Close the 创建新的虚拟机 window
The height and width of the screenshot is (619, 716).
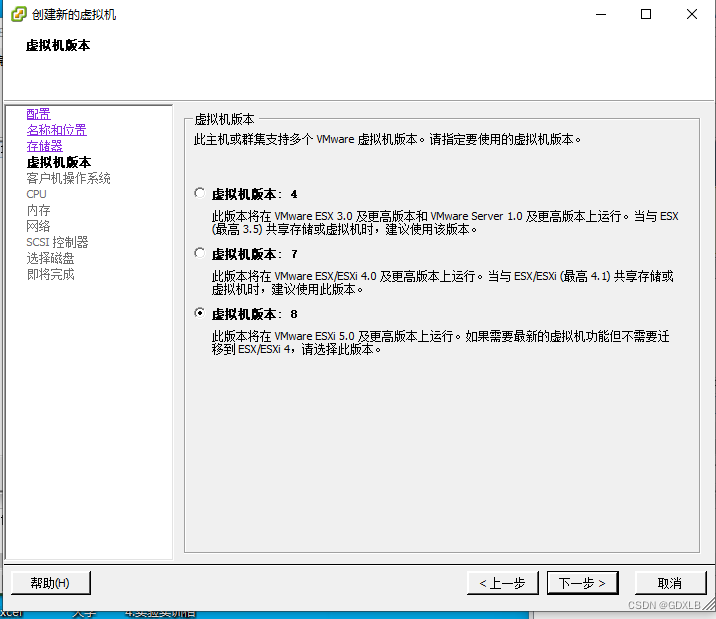(x=692, y=14)
